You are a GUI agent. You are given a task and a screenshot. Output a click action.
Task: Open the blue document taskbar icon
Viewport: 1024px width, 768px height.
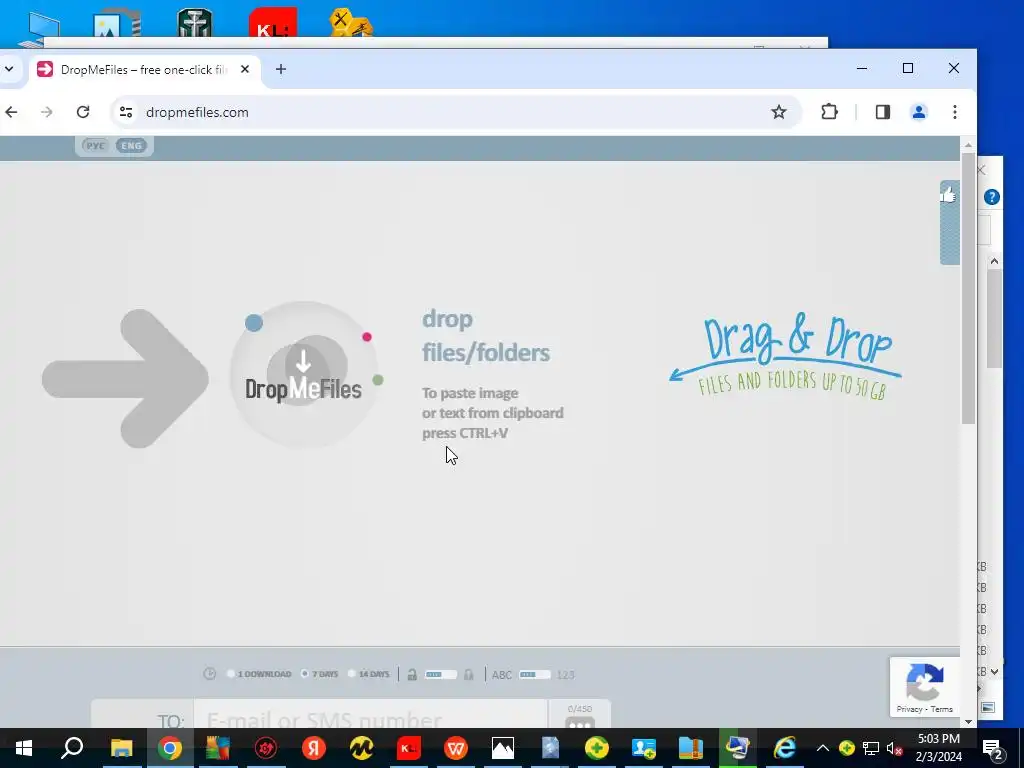[551, 748]
